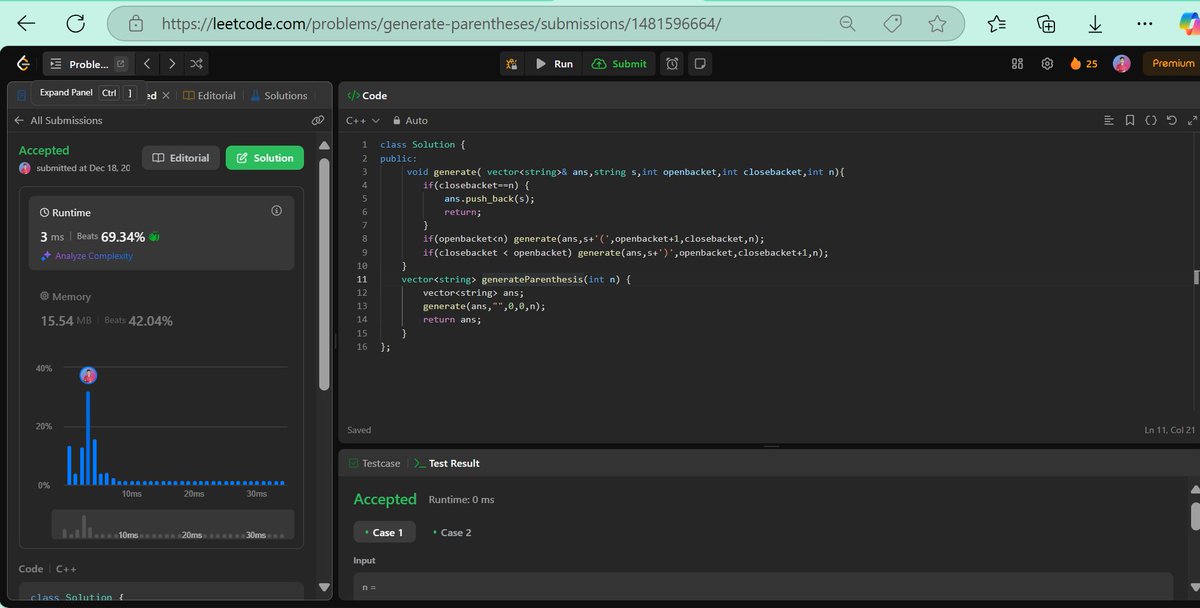The width and height of the screenshot is (1200, 608).
Task: Refresh the browser page
Action: point(75,23)
